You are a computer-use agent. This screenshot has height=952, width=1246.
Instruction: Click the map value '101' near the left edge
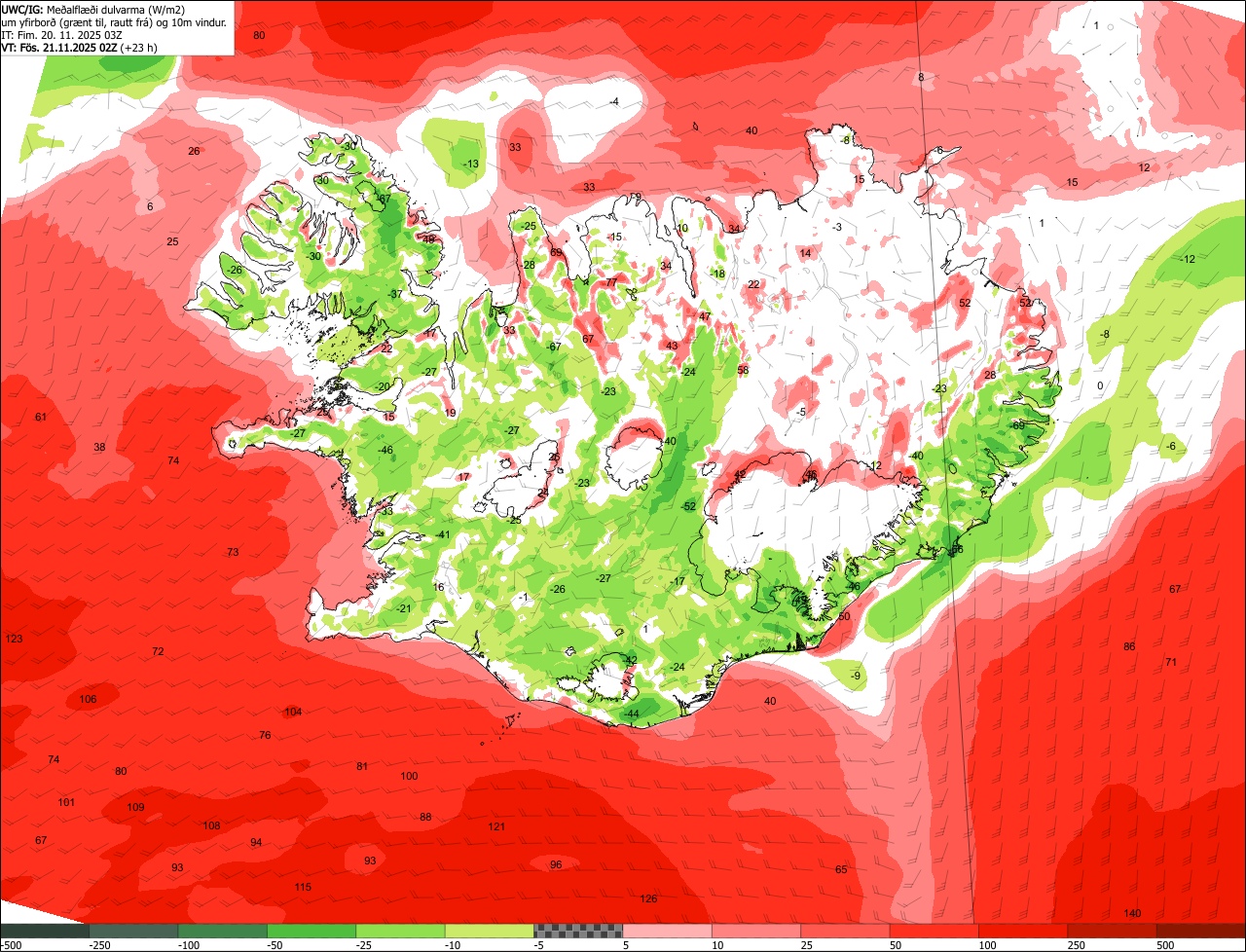[x=66, y=802]
